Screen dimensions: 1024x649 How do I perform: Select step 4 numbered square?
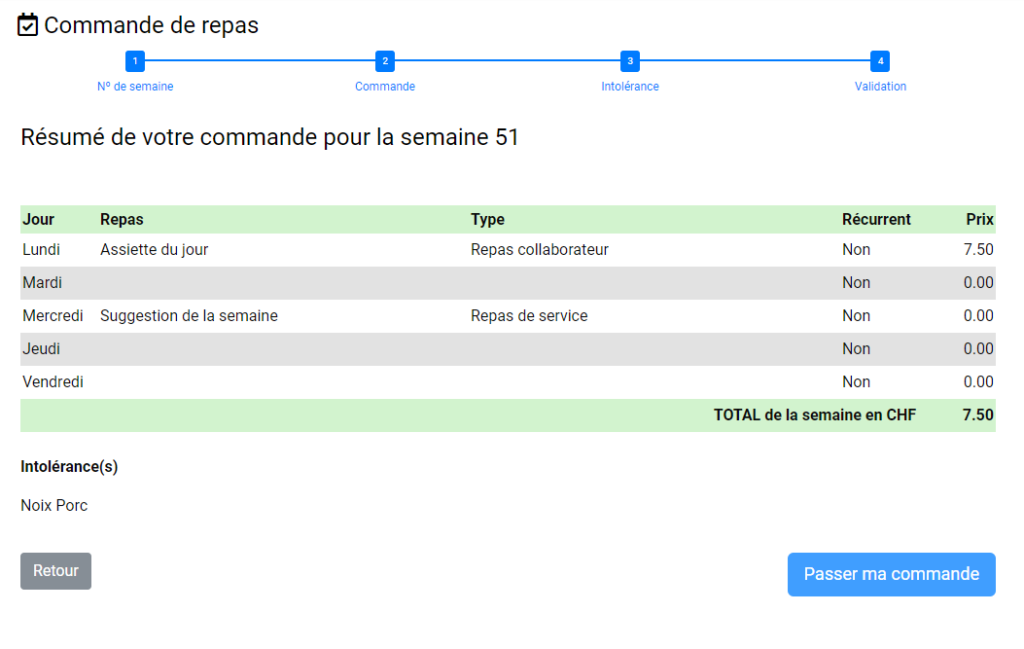[x=880, y=61]
